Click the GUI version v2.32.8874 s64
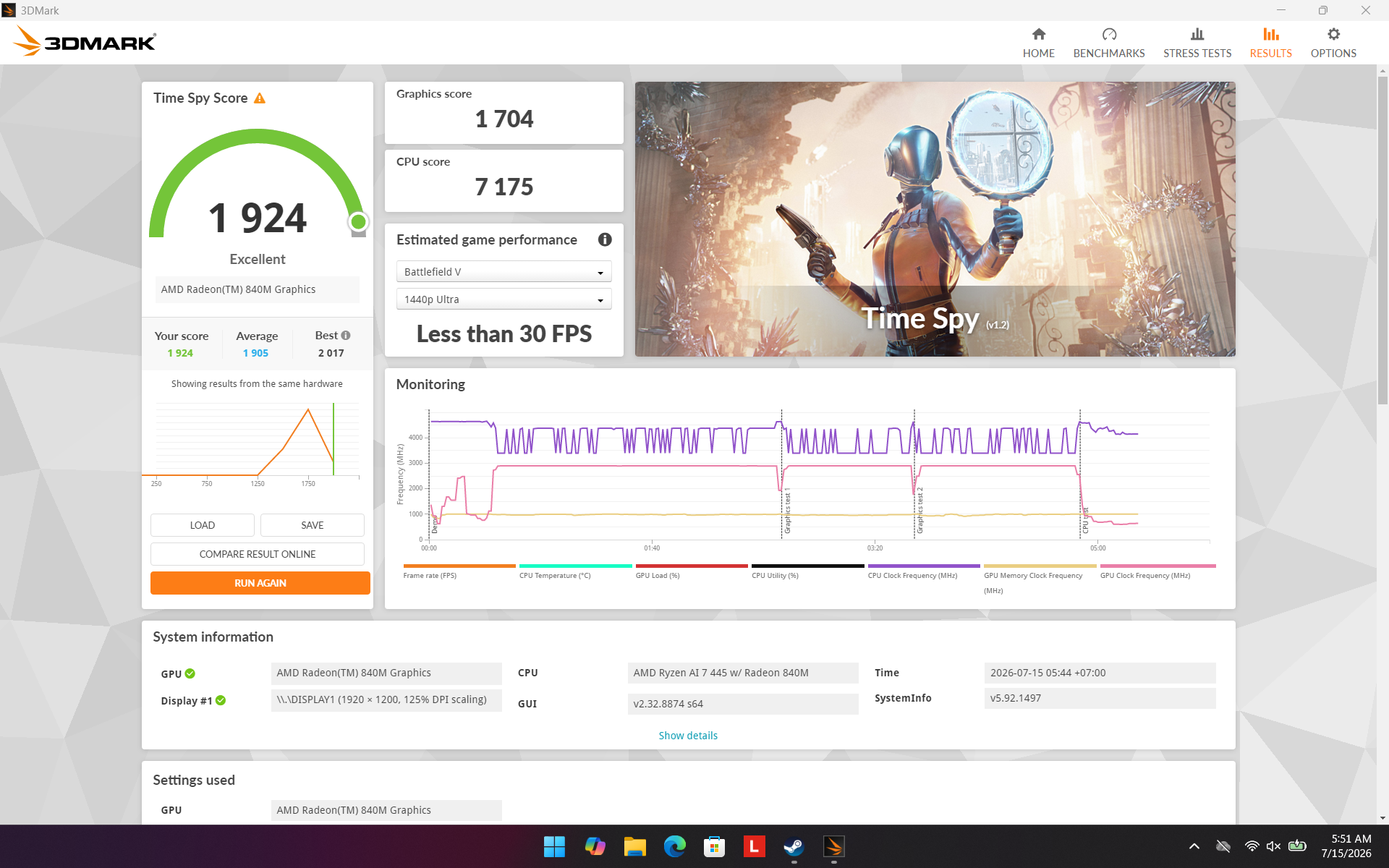This screenshot has height=868, width=1389. [x=743, y=704]
